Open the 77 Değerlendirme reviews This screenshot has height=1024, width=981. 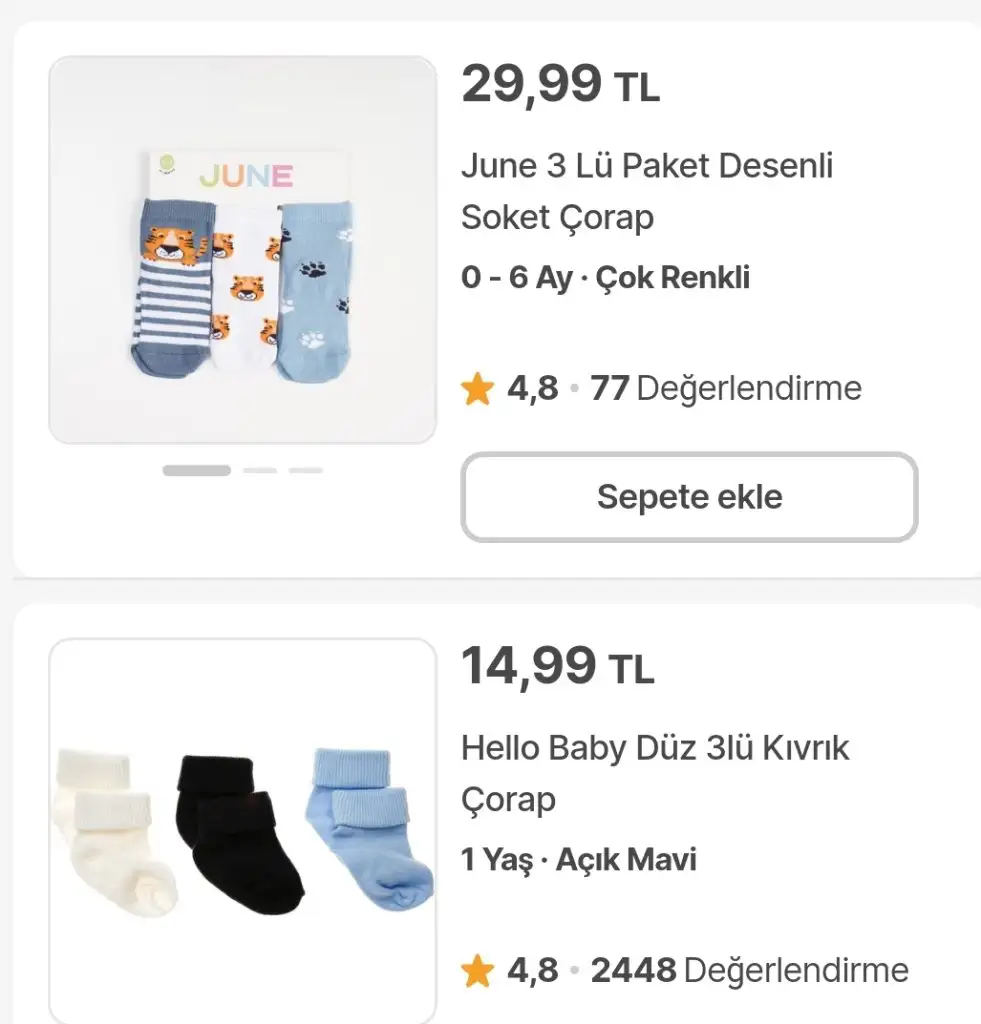click(x=726, y=388)
